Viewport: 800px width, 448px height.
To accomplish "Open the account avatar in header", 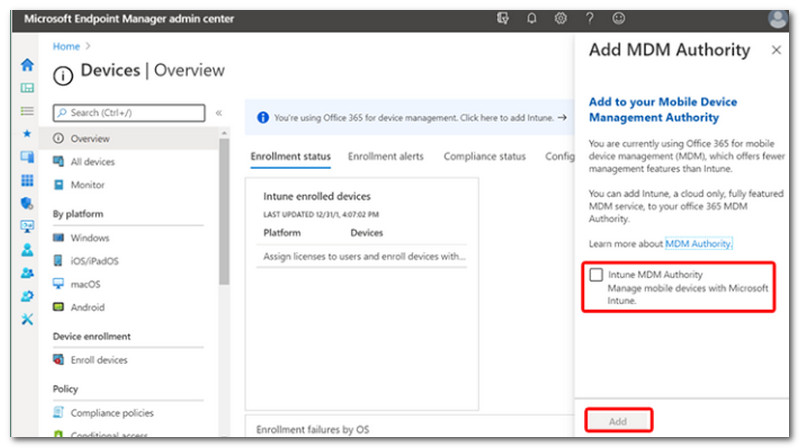I will pos(778,19).
